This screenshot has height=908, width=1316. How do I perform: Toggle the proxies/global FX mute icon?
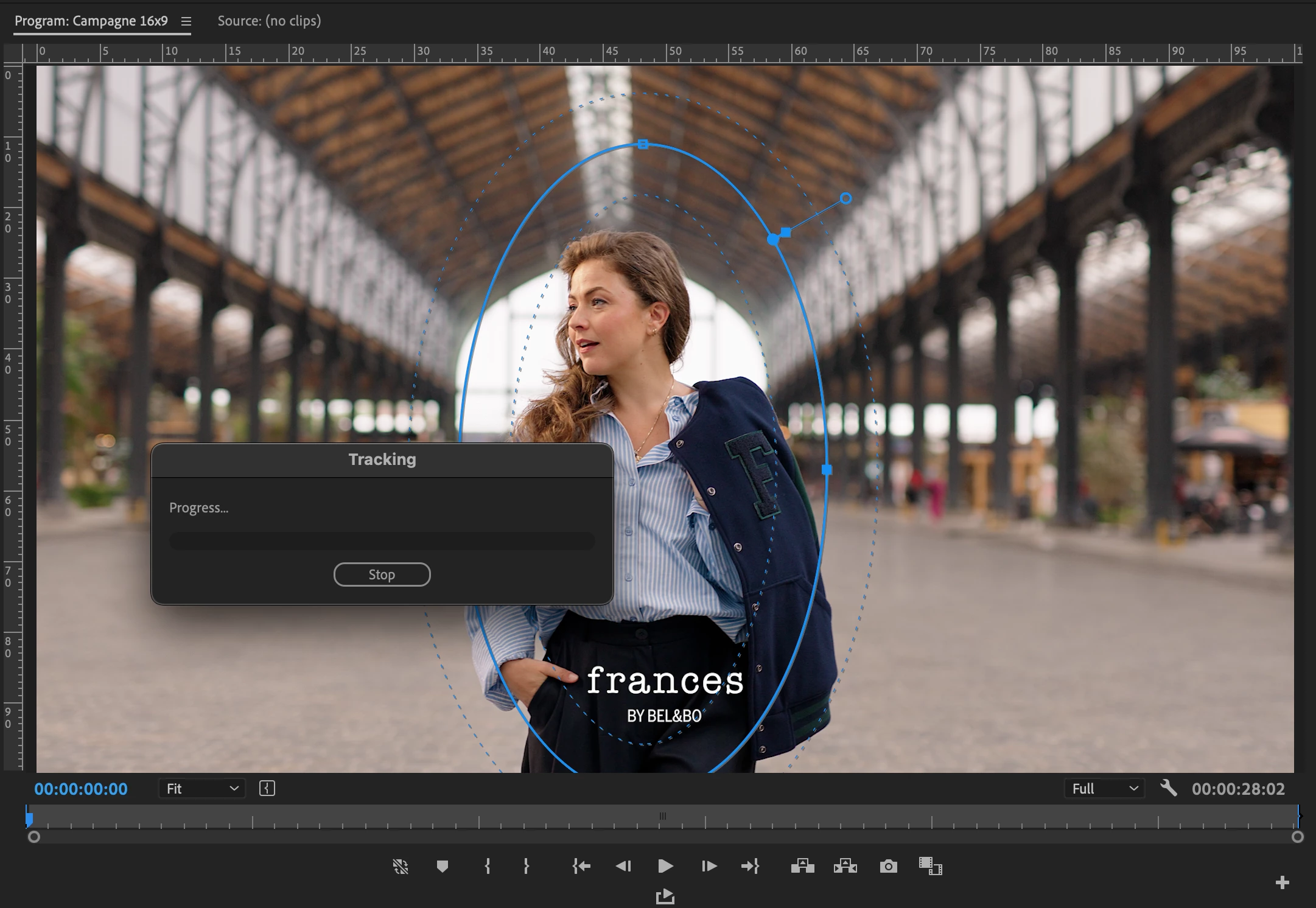(x=401, y=866)
